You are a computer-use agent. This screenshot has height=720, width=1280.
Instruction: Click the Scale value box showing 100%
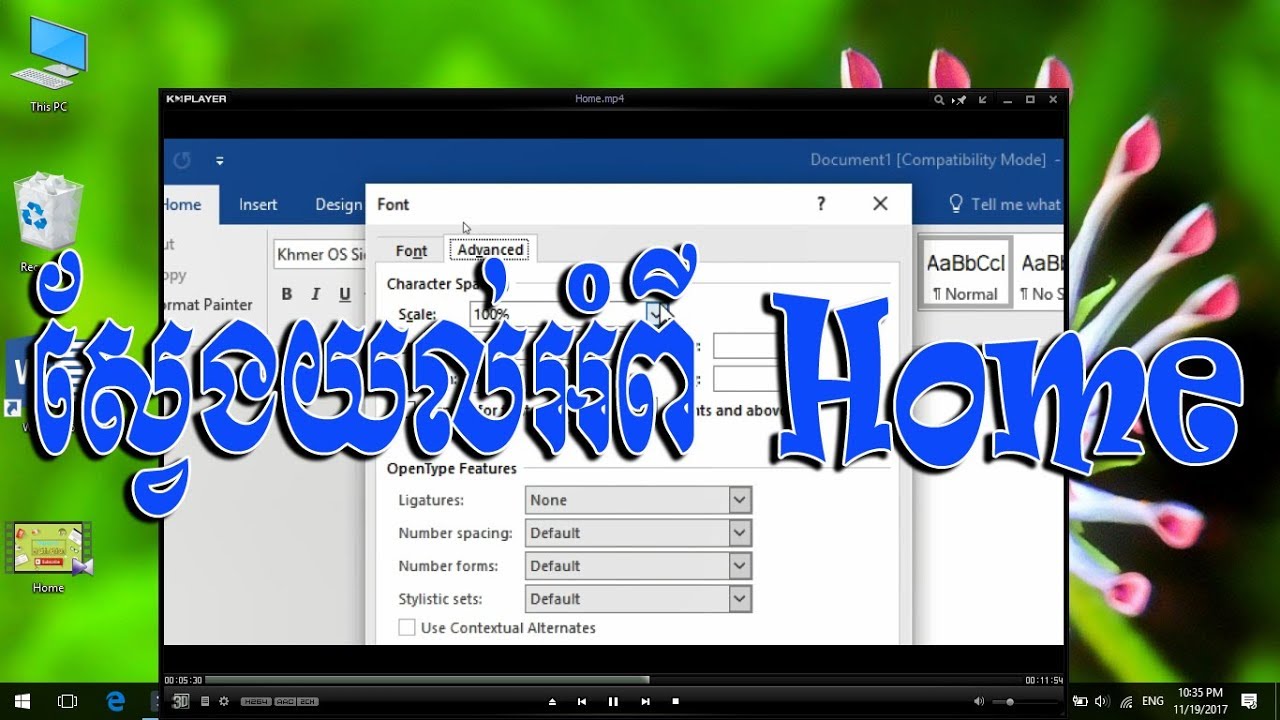pos(558,314)
